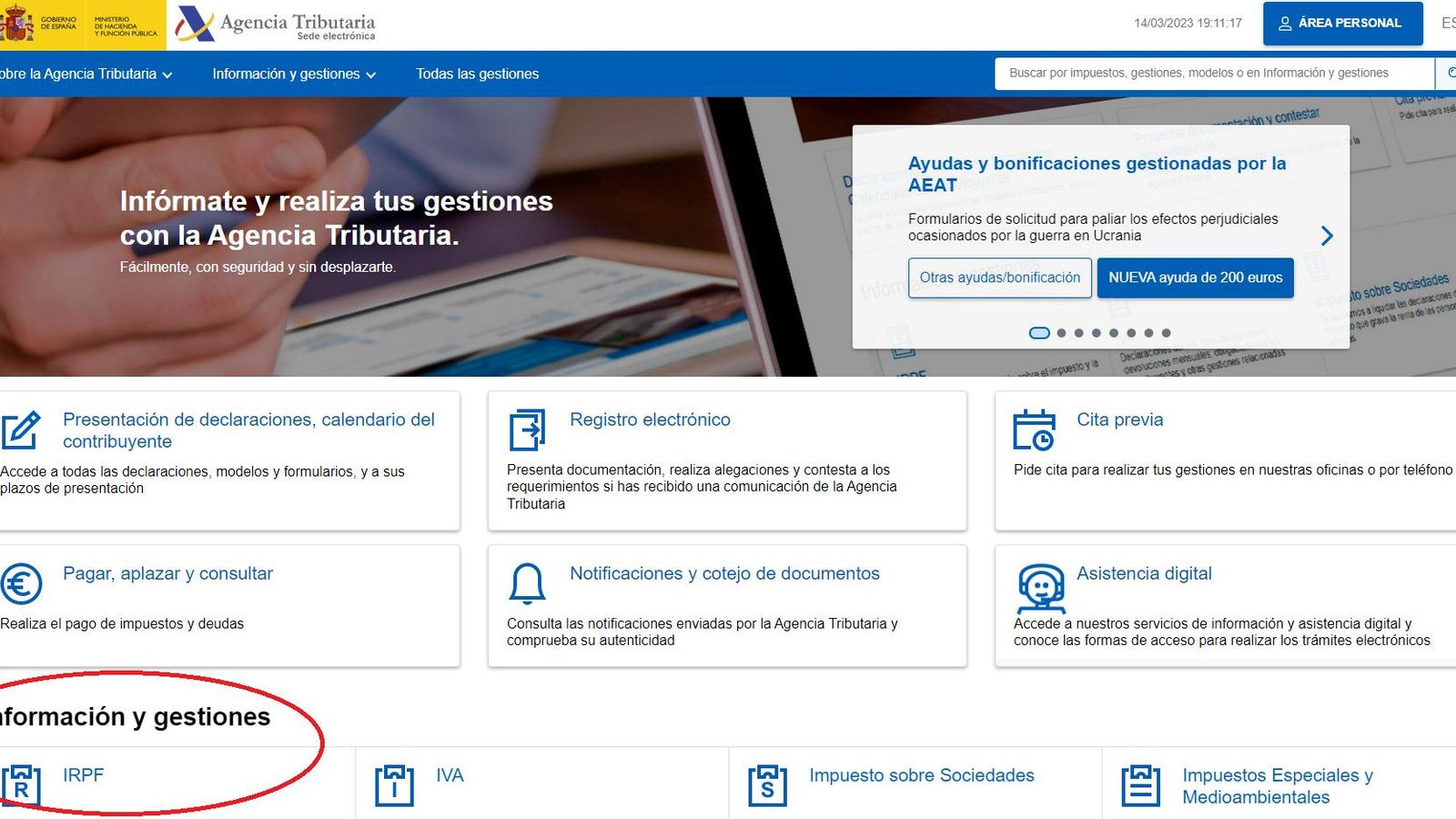
Task: Click the Notificaciones bell icon
Action: 527,584
